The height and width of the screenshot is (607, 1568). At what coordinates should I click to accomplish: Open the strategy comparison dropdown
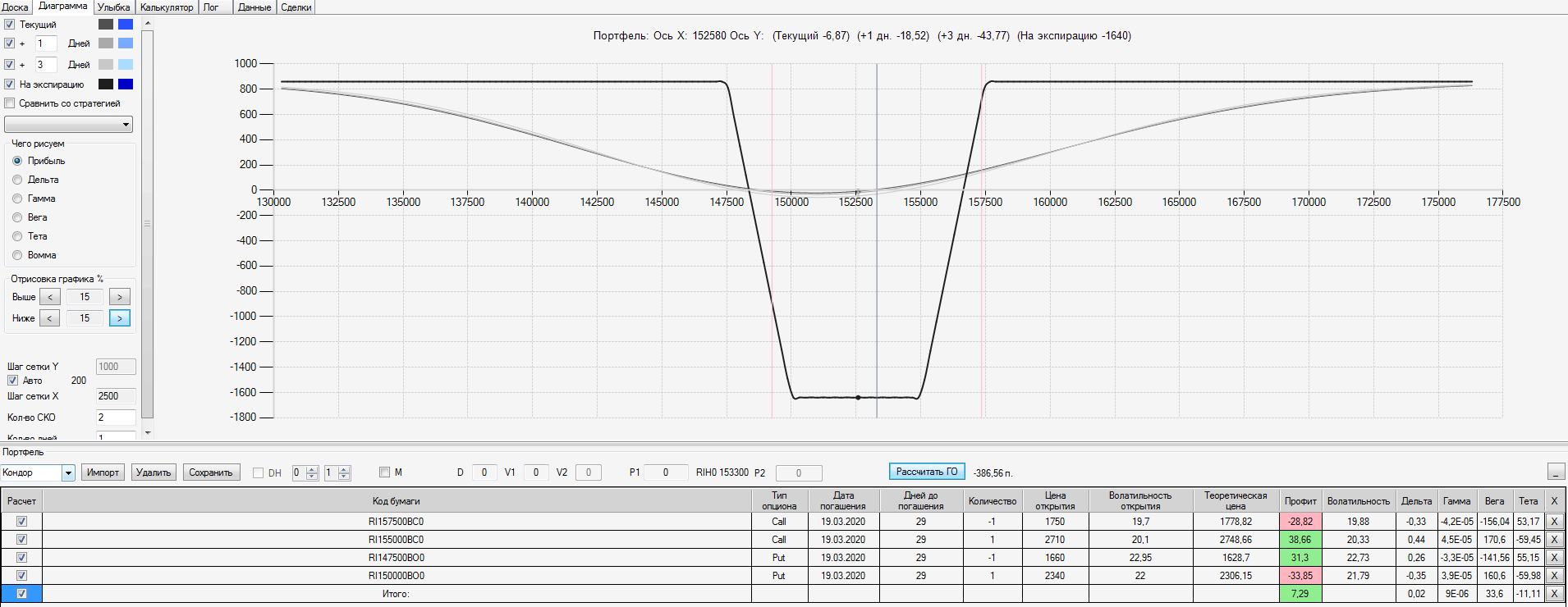point(68,124)
